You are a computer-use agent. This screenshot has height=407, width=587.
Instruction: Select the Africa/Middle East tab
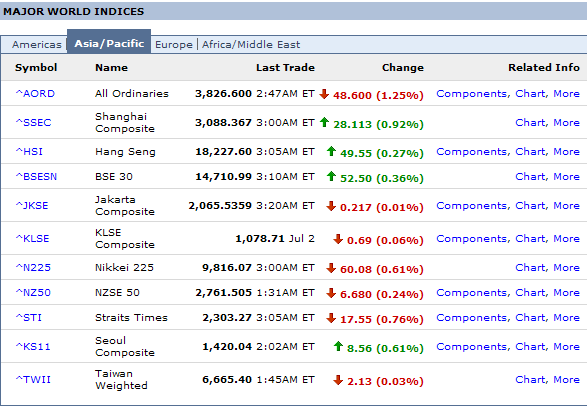point(251,45)
